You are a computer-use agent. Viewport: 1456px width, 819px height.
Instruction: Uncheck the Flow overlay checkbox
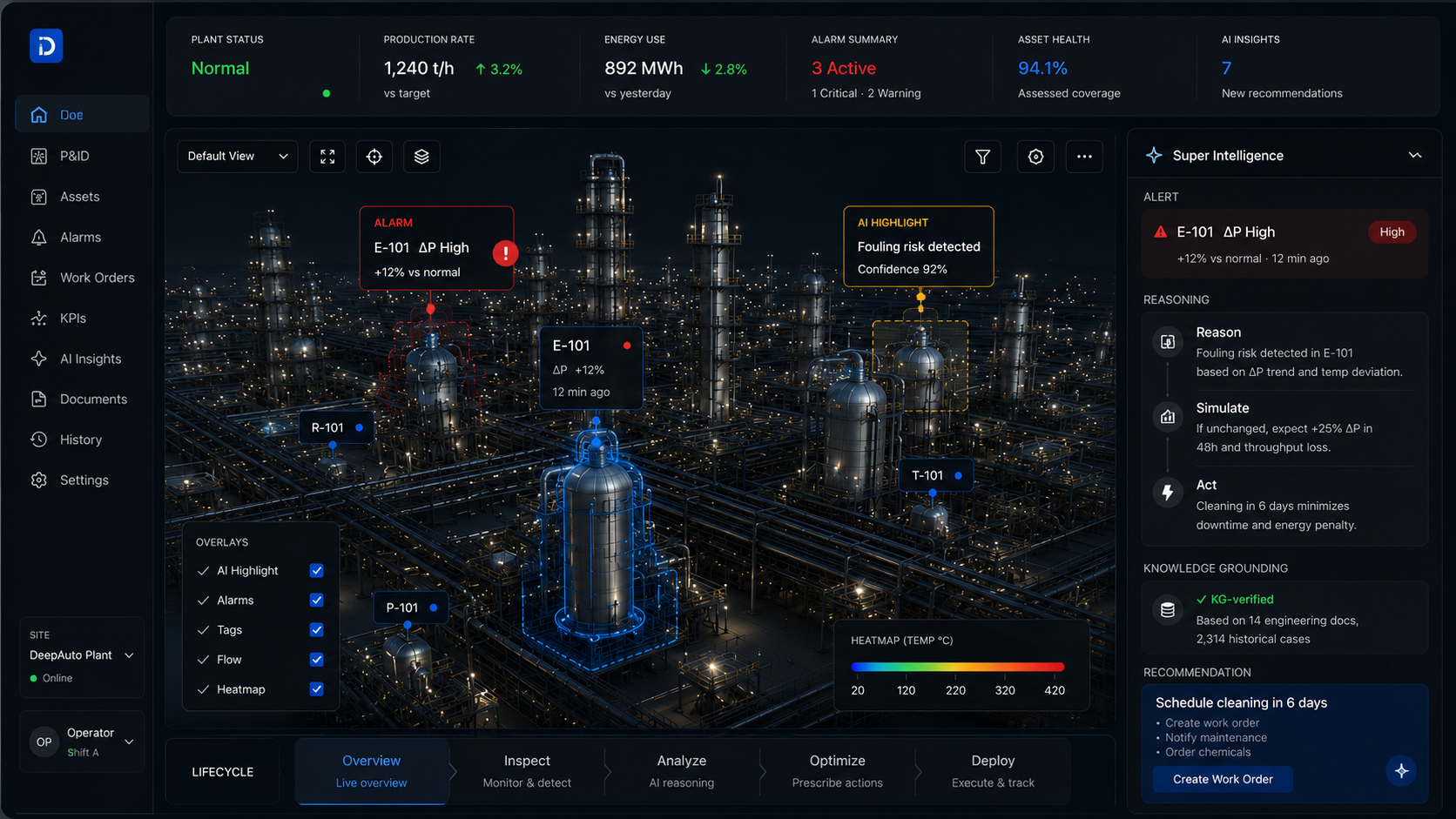(317, 660)
